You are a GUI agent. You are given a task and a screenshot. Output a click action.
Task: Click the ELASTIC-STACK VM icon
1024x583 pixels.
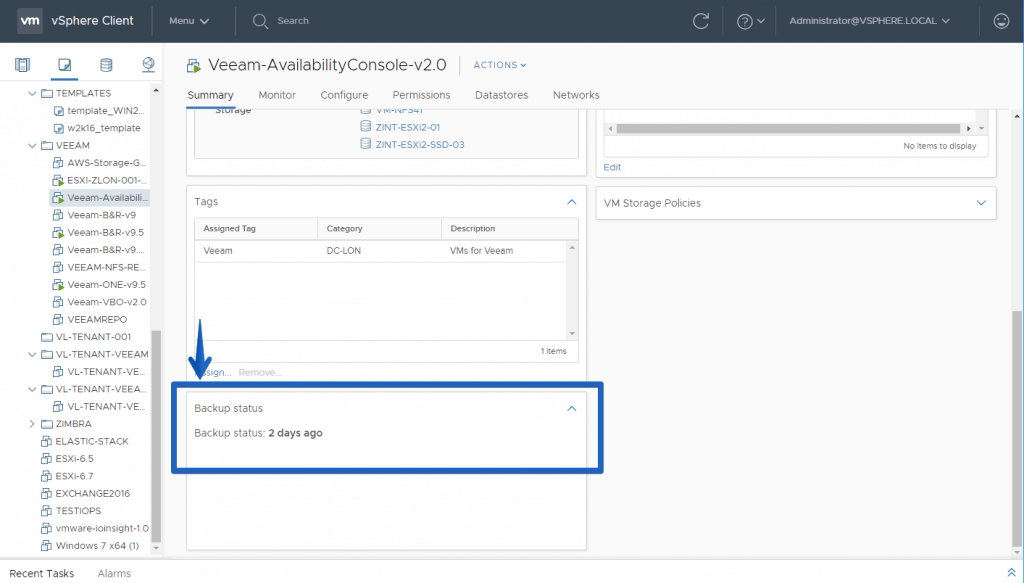pos(46,441)
